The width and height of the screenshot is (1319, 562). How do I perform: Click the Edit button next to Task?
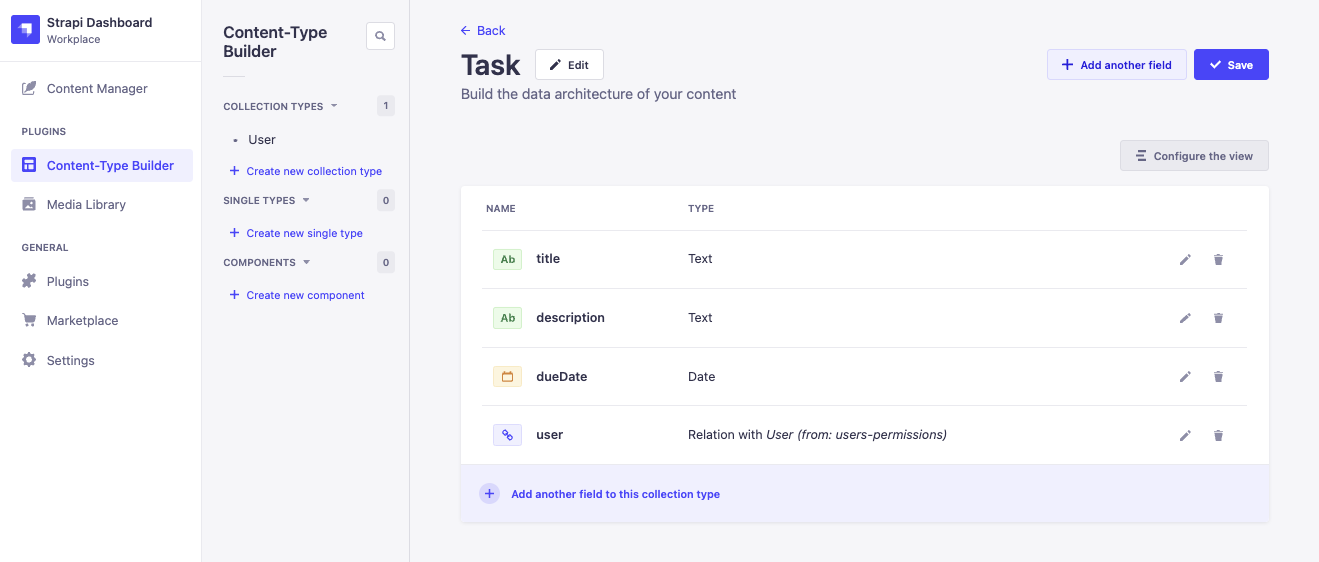[569, 65]
